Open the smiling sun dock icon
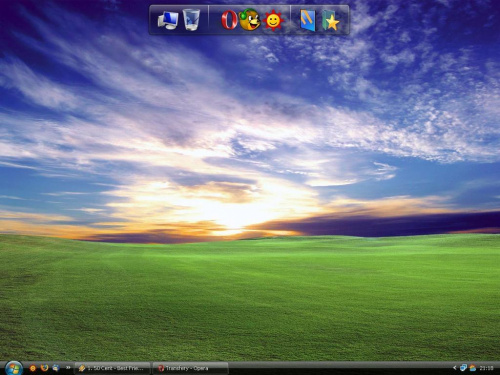The width and height of the screenshot is (500, 375). [273, 21]
